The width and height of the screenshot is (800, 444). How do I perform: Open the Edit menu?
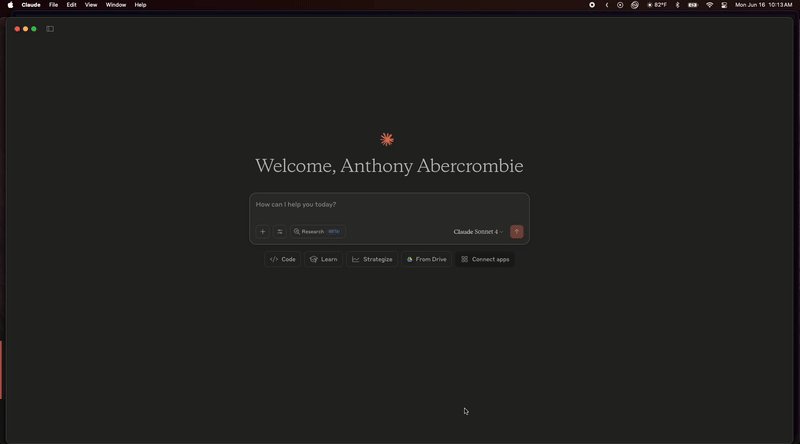(71, 5)
